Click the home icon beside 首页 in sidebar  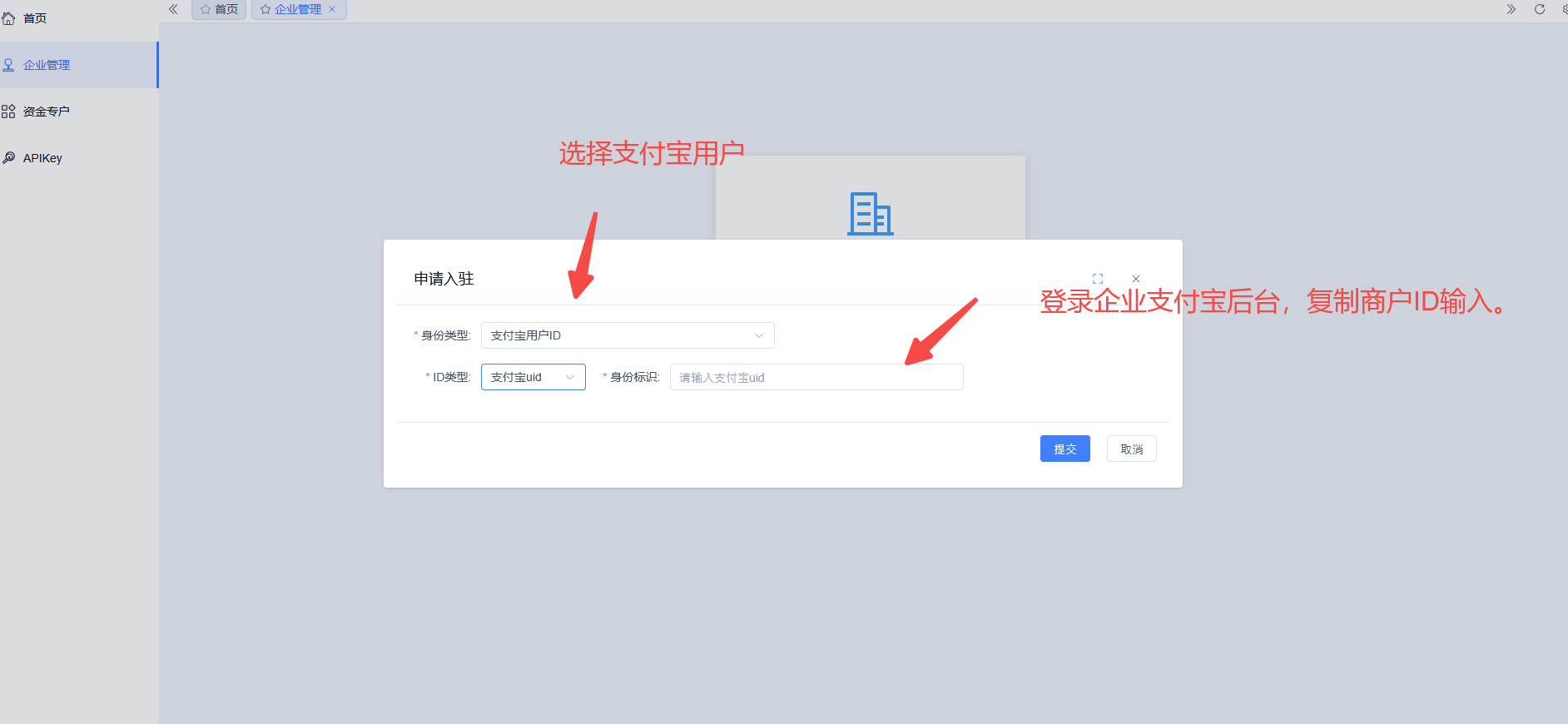[x=8, y=18]
